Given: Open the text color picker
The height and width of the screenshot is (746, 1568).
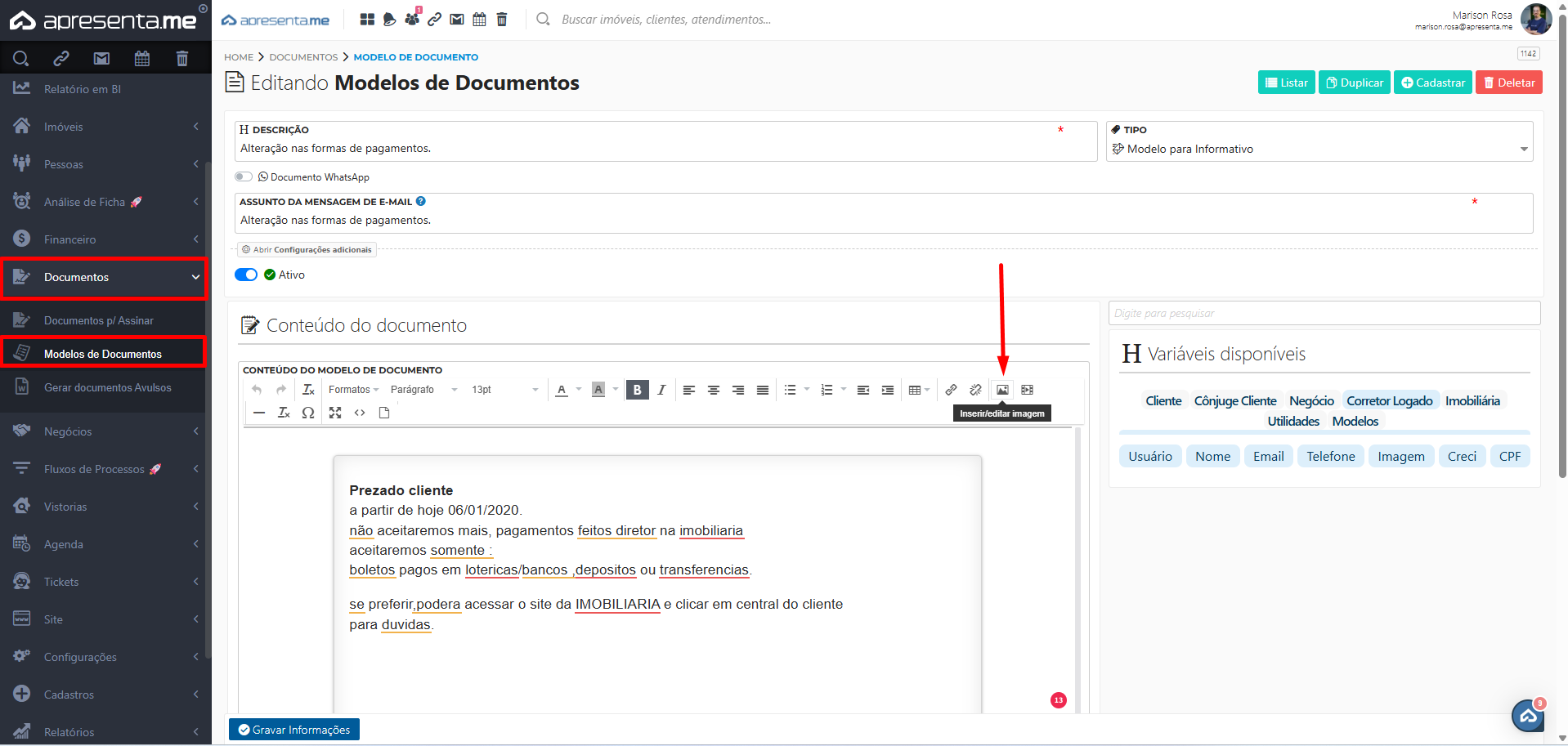Looking at the screenshot, I should (562, 390).
